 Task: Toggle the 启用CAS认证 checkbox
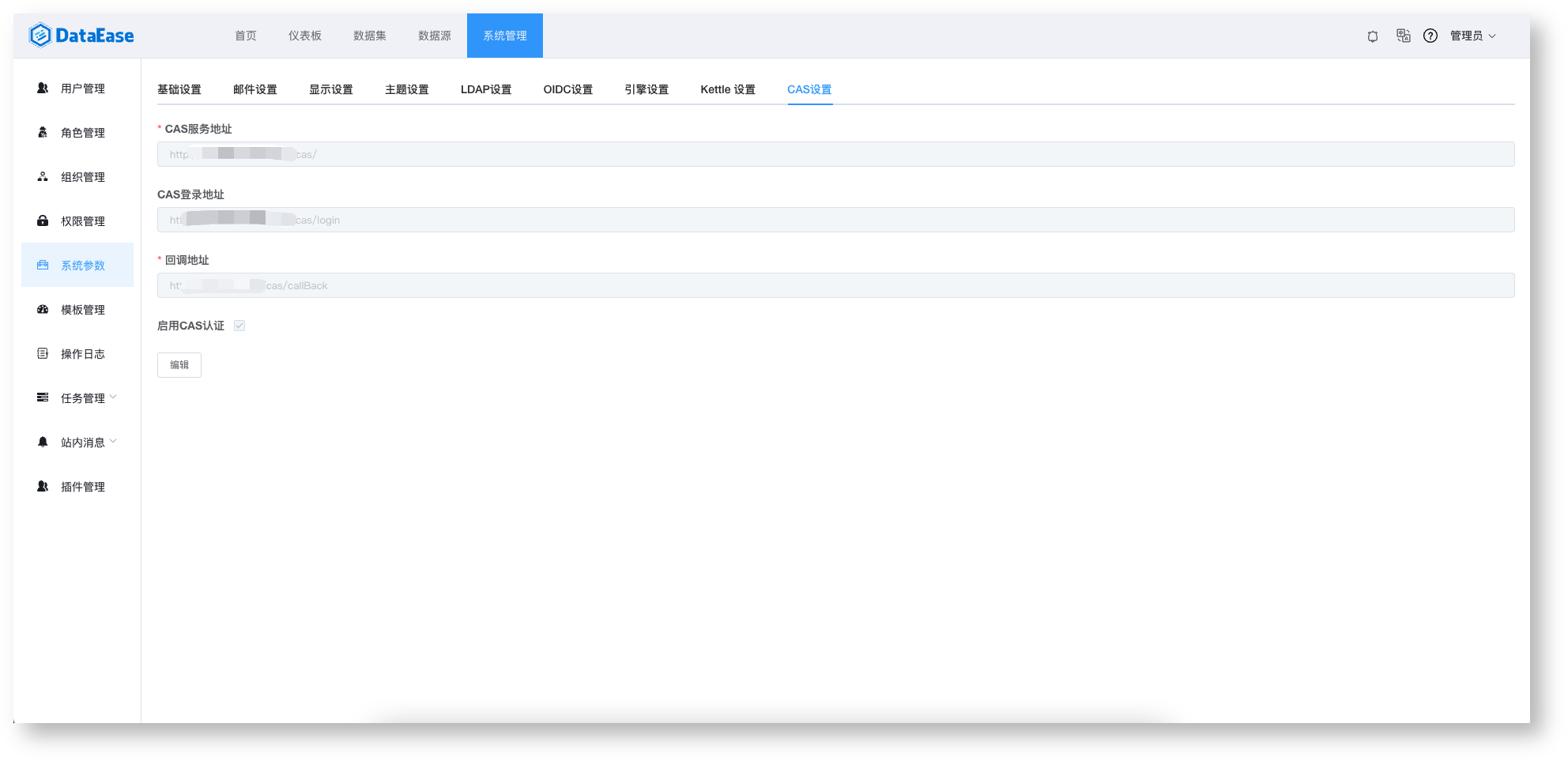click(239, 326)
